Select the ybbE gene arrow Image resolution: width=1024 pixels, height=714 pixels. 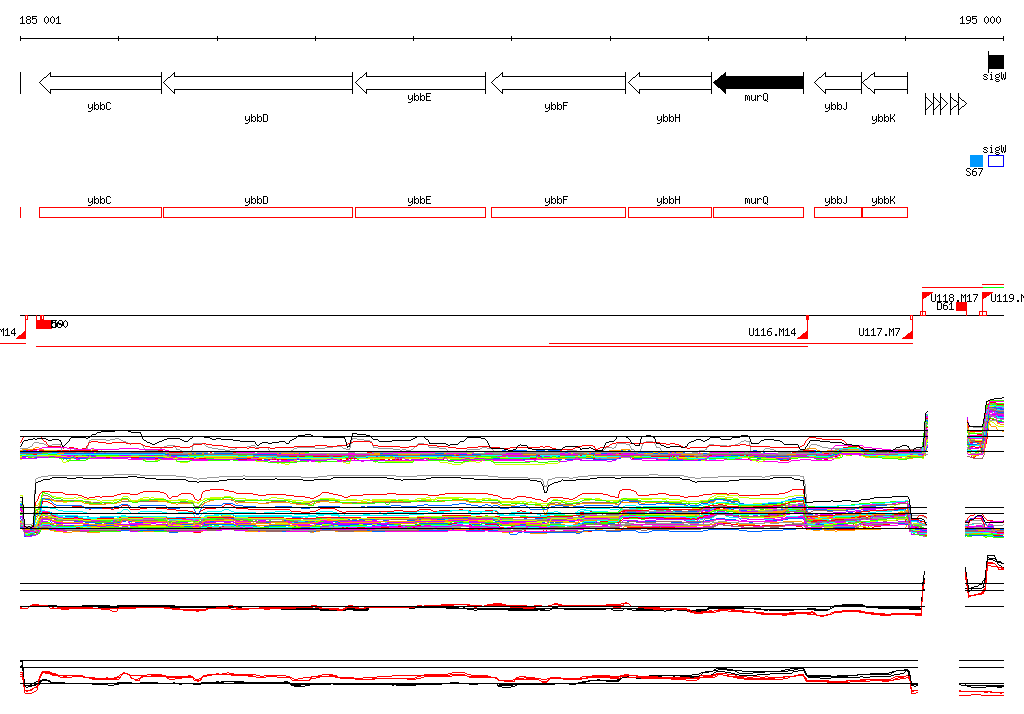[421, 84]
